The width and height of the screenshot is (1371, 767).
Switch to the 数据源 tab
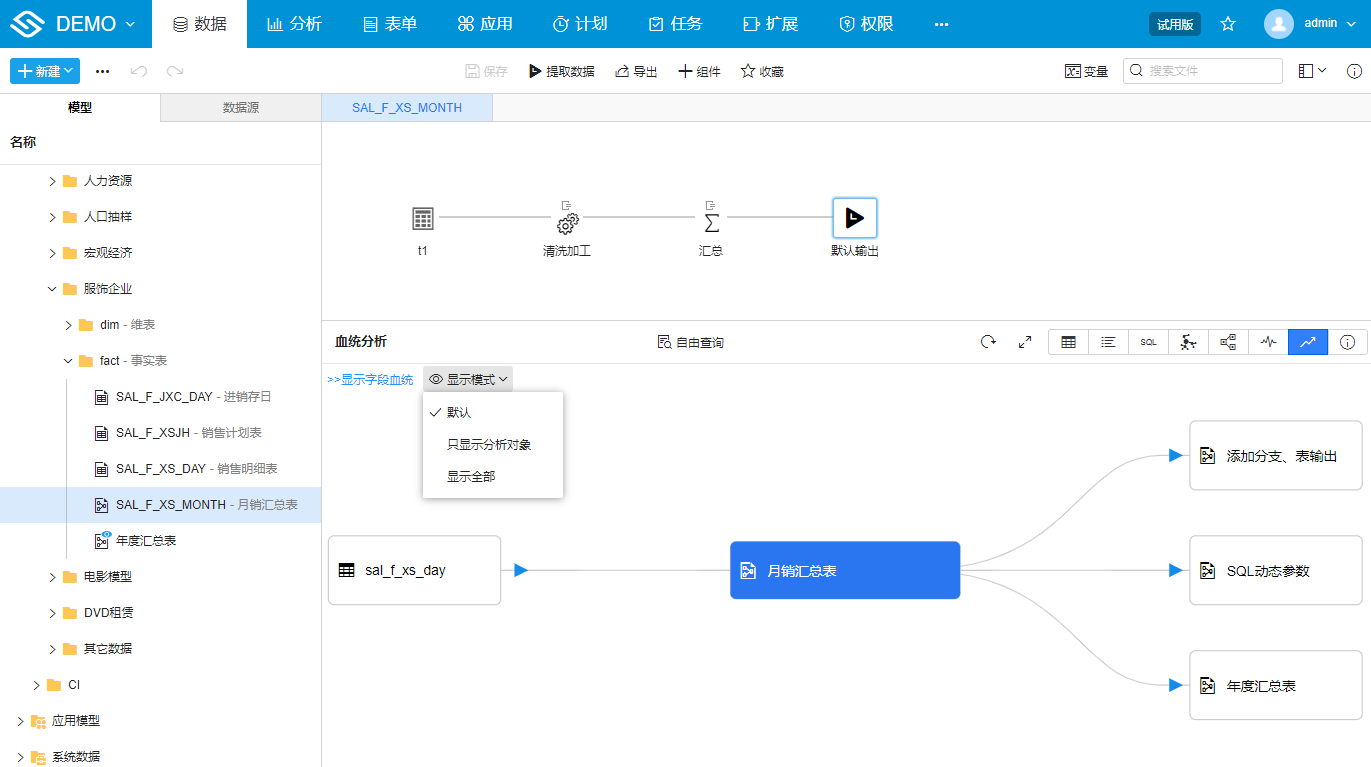click(240, 107)
